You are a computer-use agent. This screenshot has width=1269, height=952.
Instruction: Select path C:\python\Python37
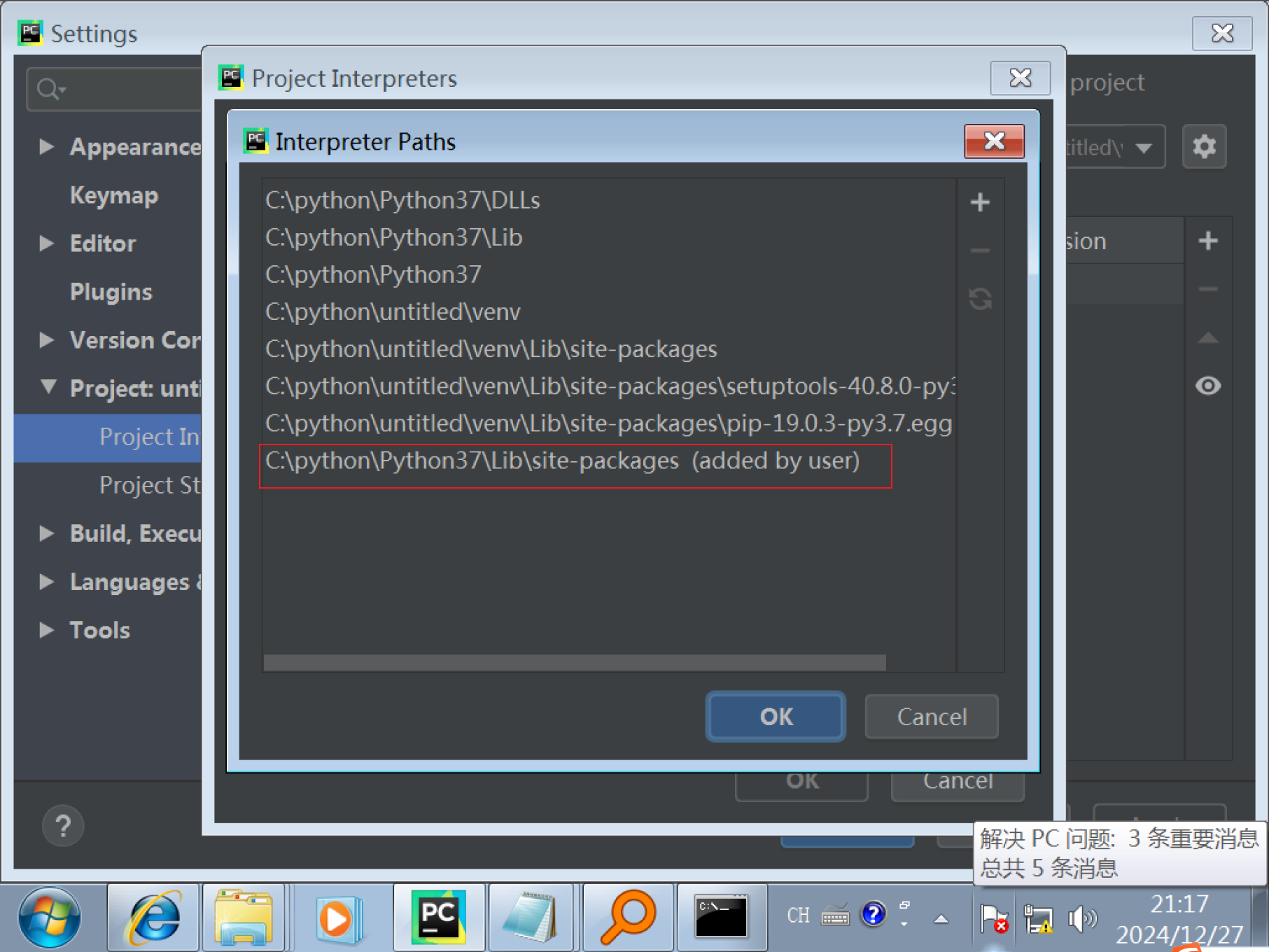point(609,274)
